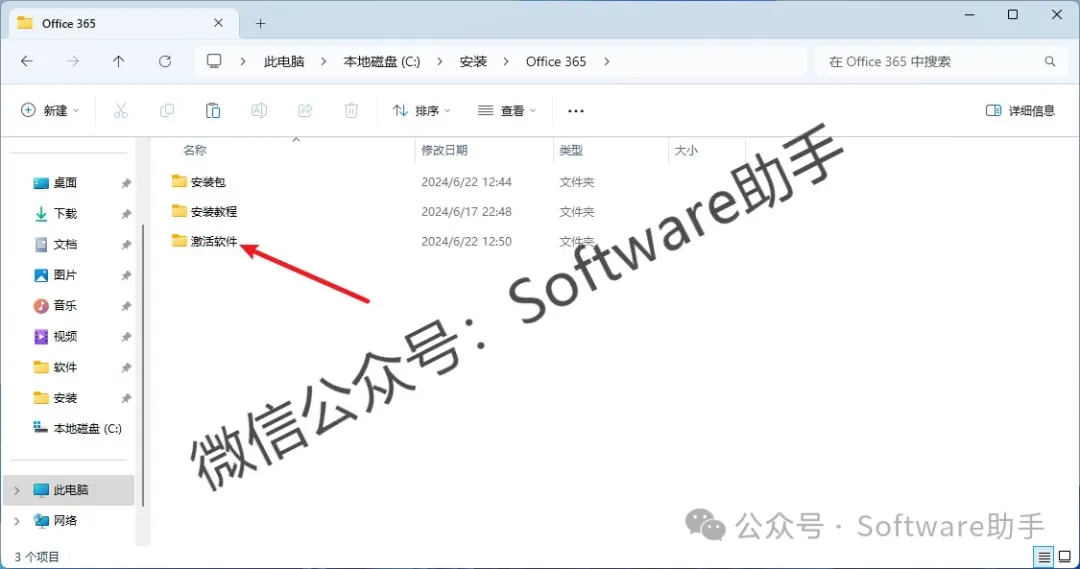This screenshot has height=569, width=1080.
Task: Expand the 此电脑 tree node
Action: pos(17,490)
